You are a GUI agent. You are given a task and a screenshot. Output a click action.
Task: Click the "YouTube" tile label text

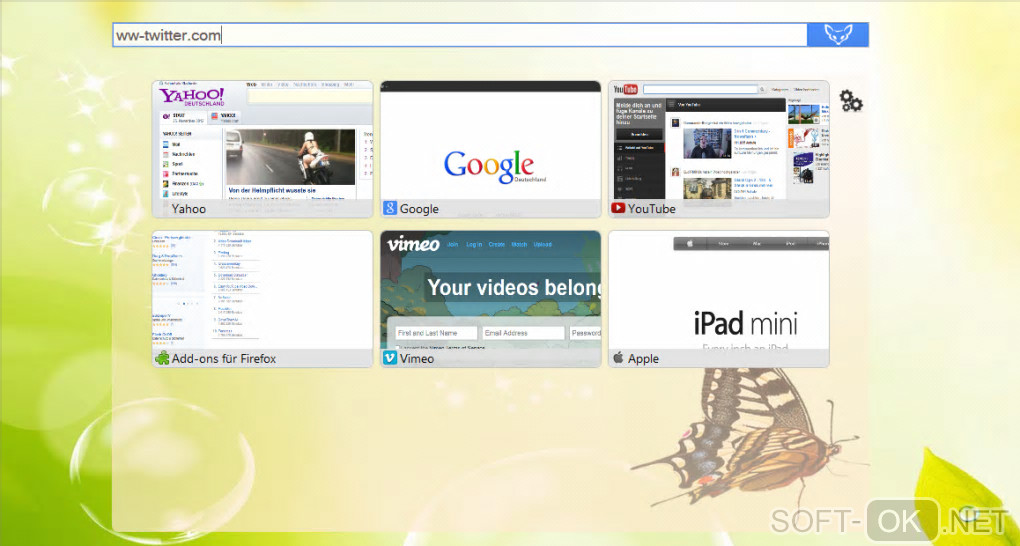point(652,209)
